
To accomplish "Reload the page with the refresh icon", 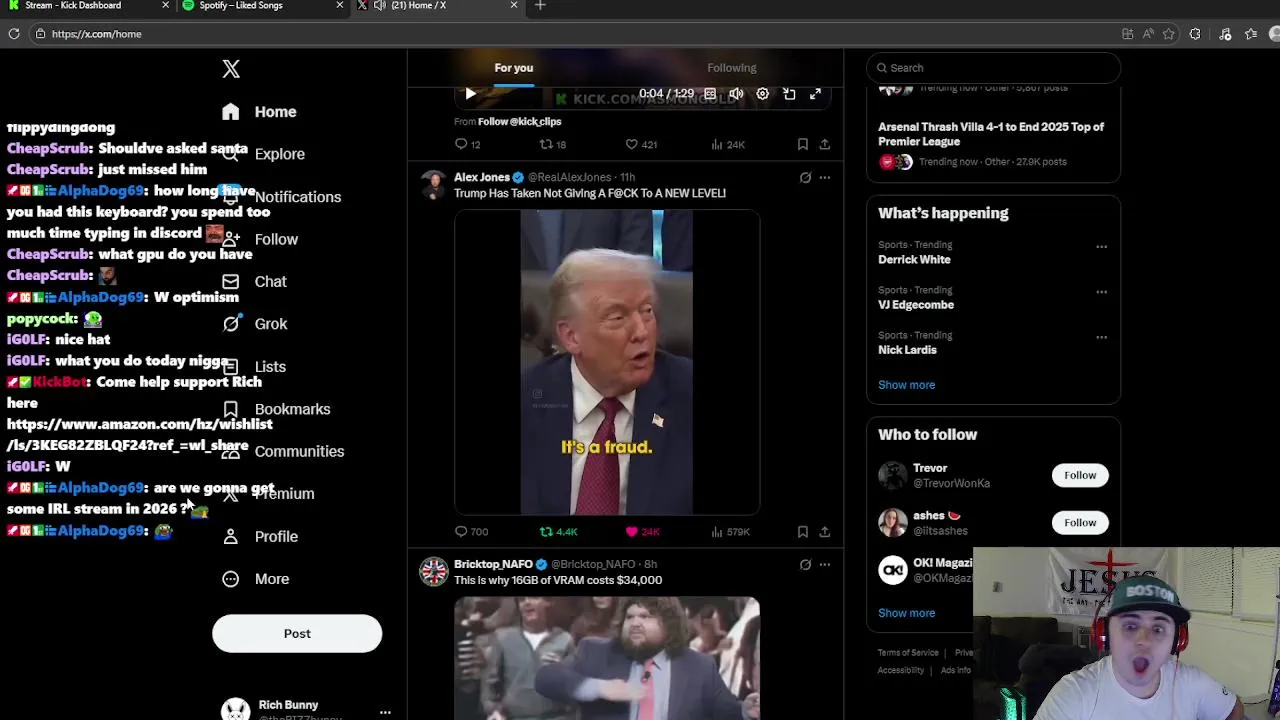I will 14,34.
